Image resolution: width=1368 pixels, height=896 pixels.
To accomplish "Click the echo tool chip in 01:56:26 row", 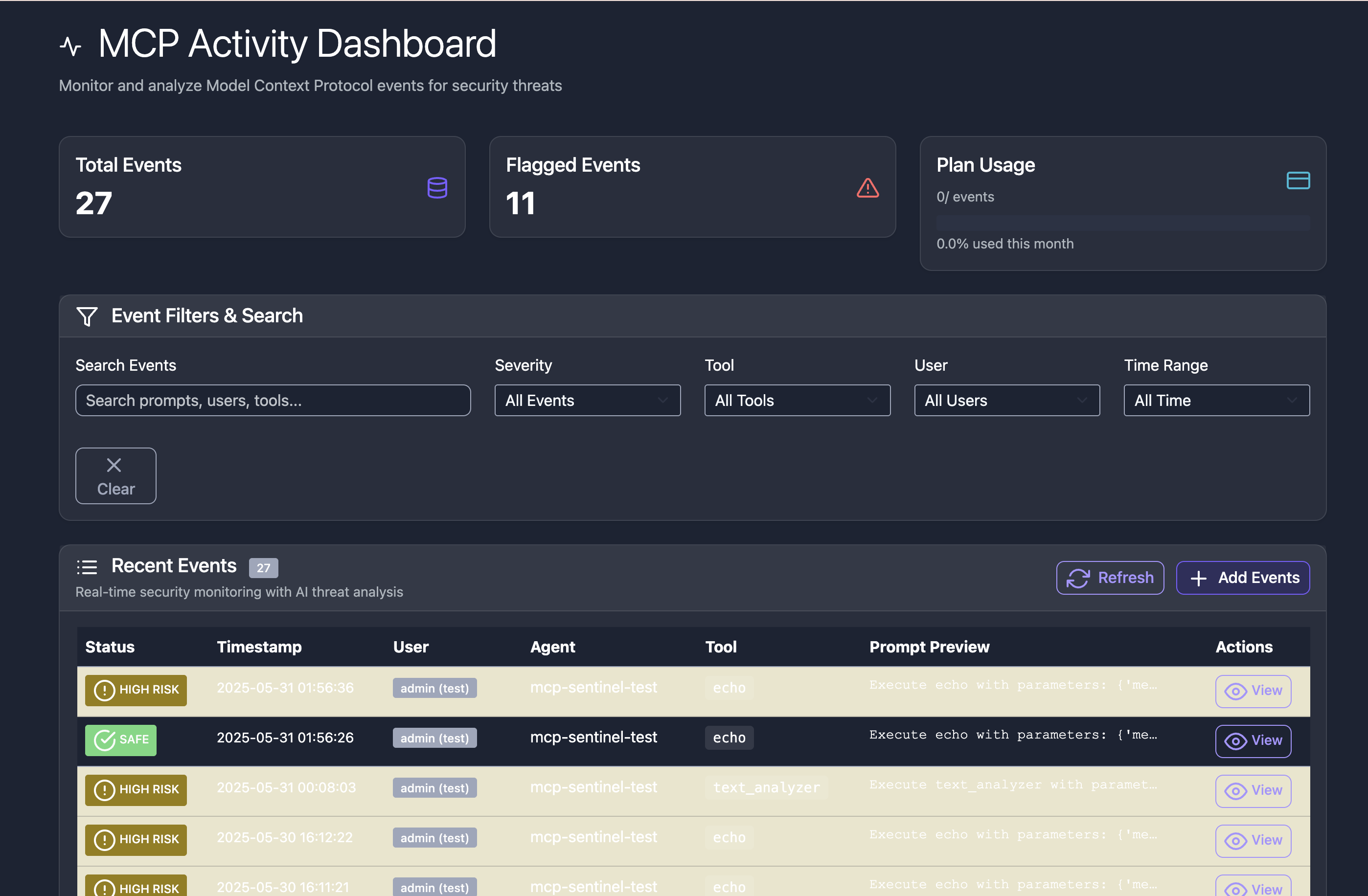I will tap(729, 738).
